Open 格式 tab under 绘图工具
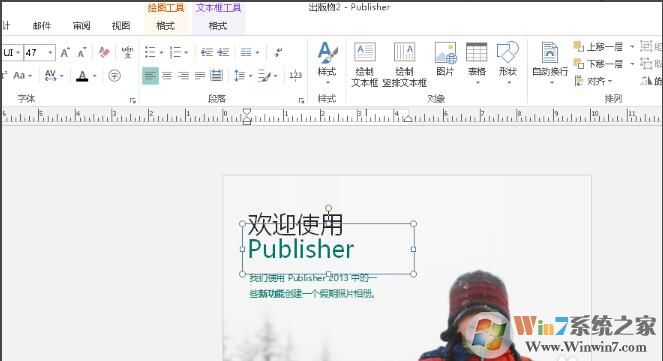Image resolution: width=663 pixels, height=361 pixels. (165, 26)
